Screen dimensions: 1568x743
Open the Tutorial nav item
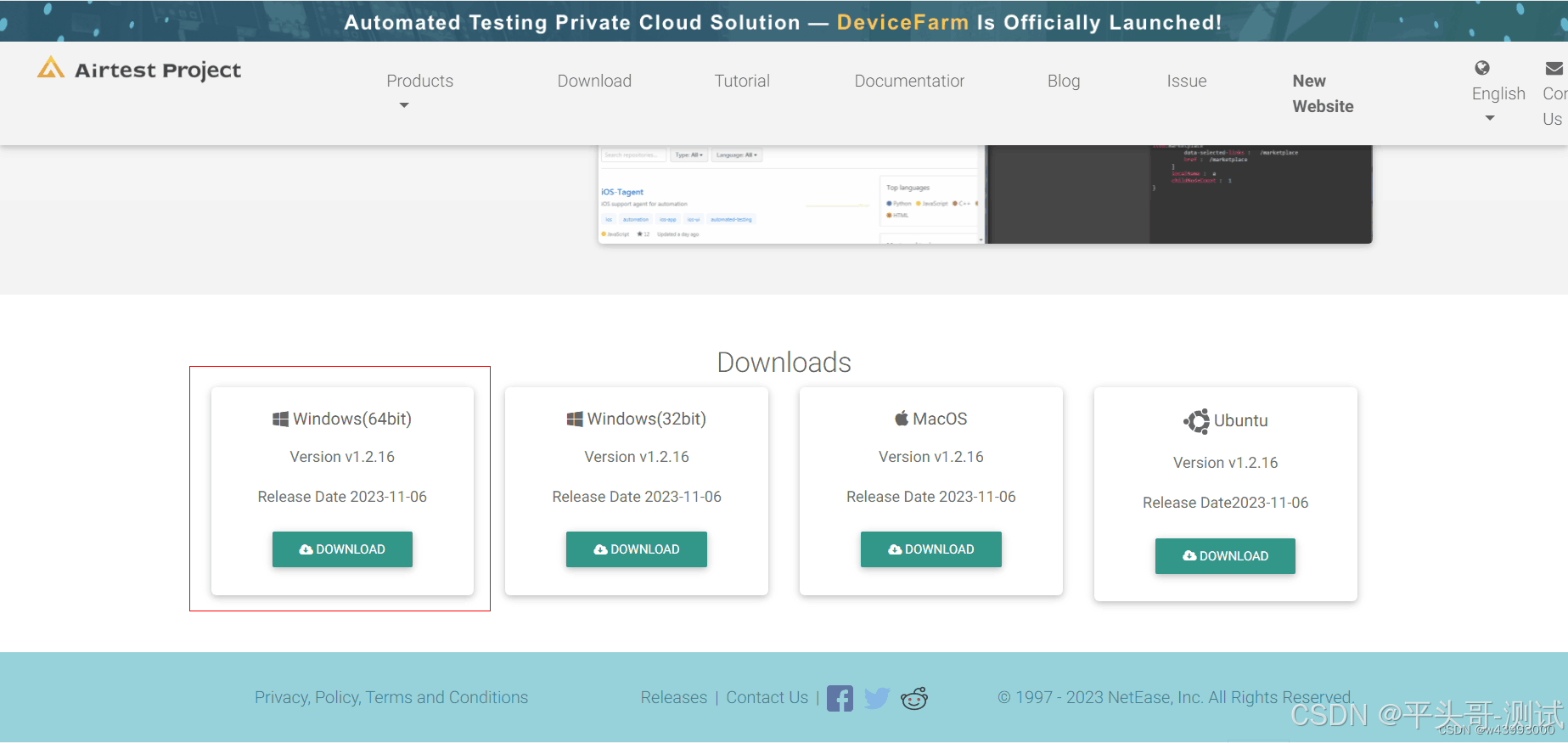click(x=742, y=81)
